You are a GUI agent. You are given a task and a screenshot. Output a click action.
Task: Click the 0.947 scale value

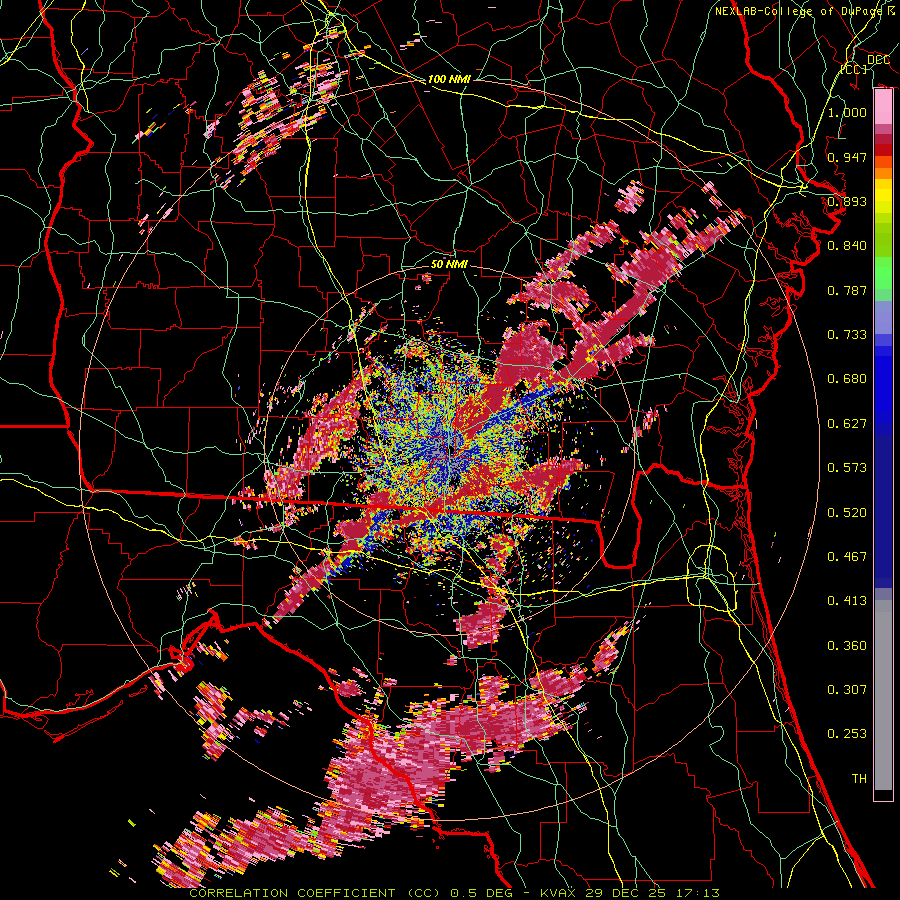pyautogui.click(x=847, y=157)
